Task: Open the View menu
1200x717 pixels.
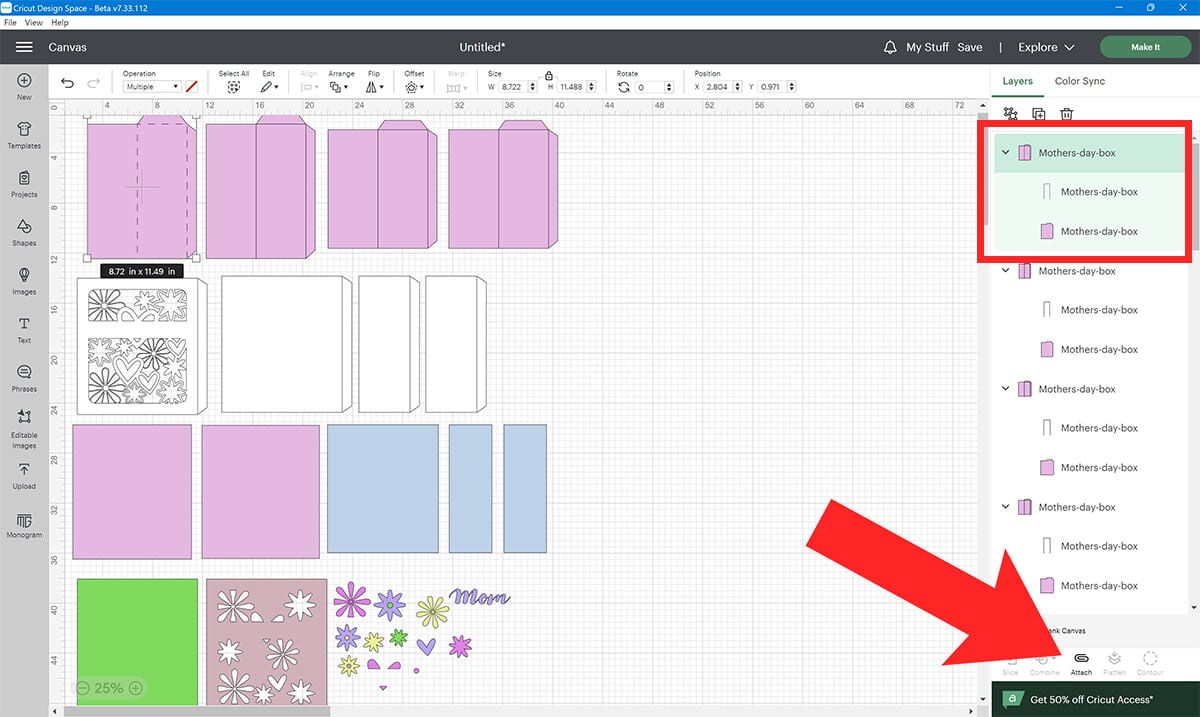Action: click(x=33, y=22)
